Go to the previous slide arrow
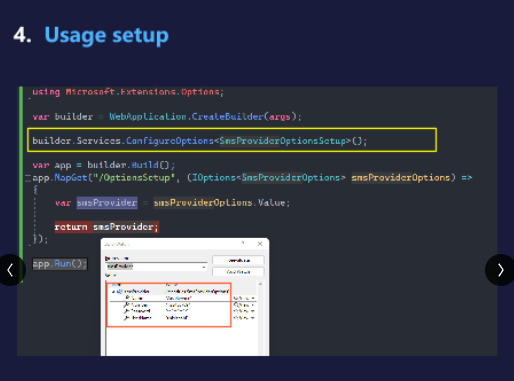 [11, 270]
